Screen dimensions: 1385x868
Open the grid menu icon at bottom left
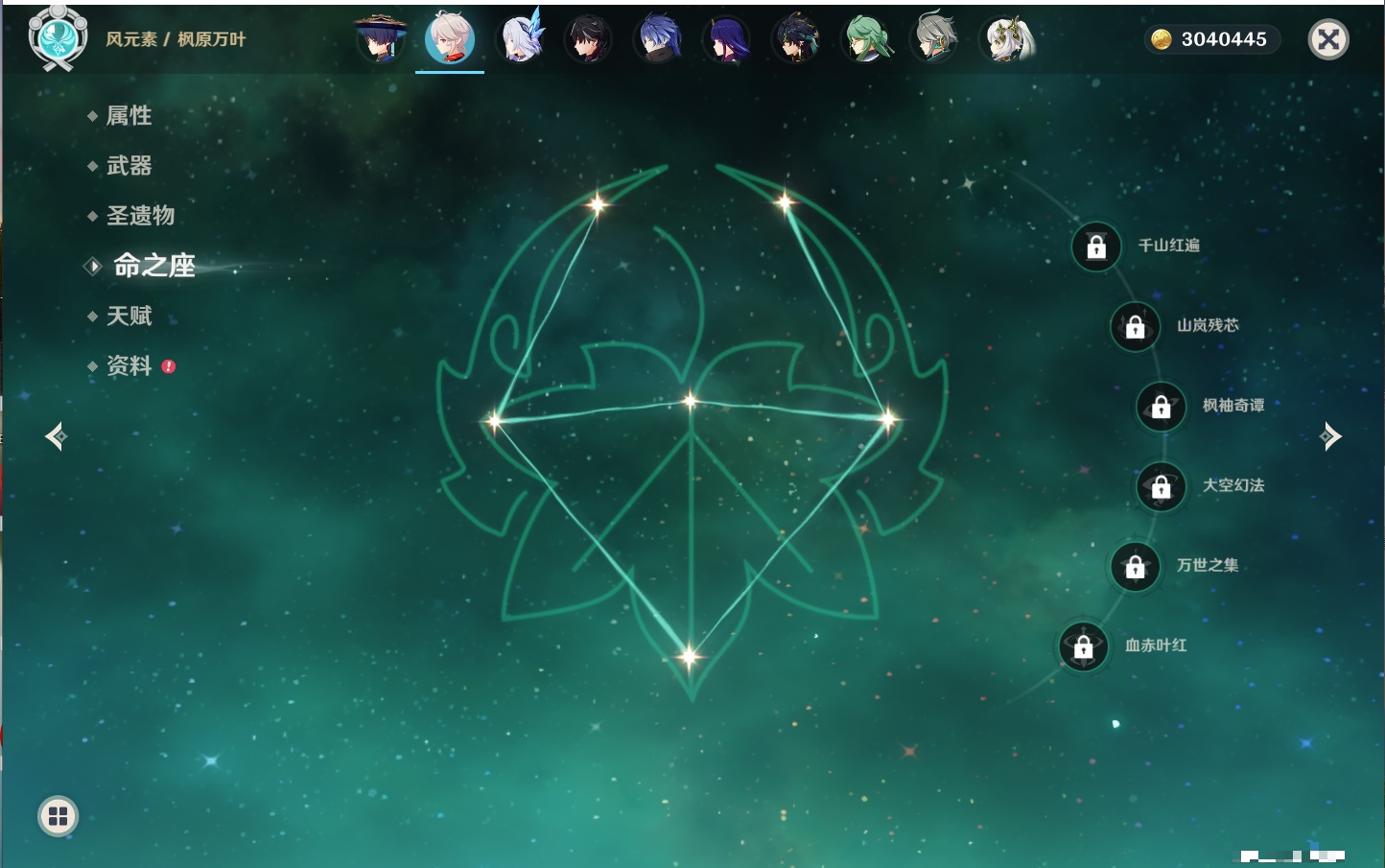[58, 816]
